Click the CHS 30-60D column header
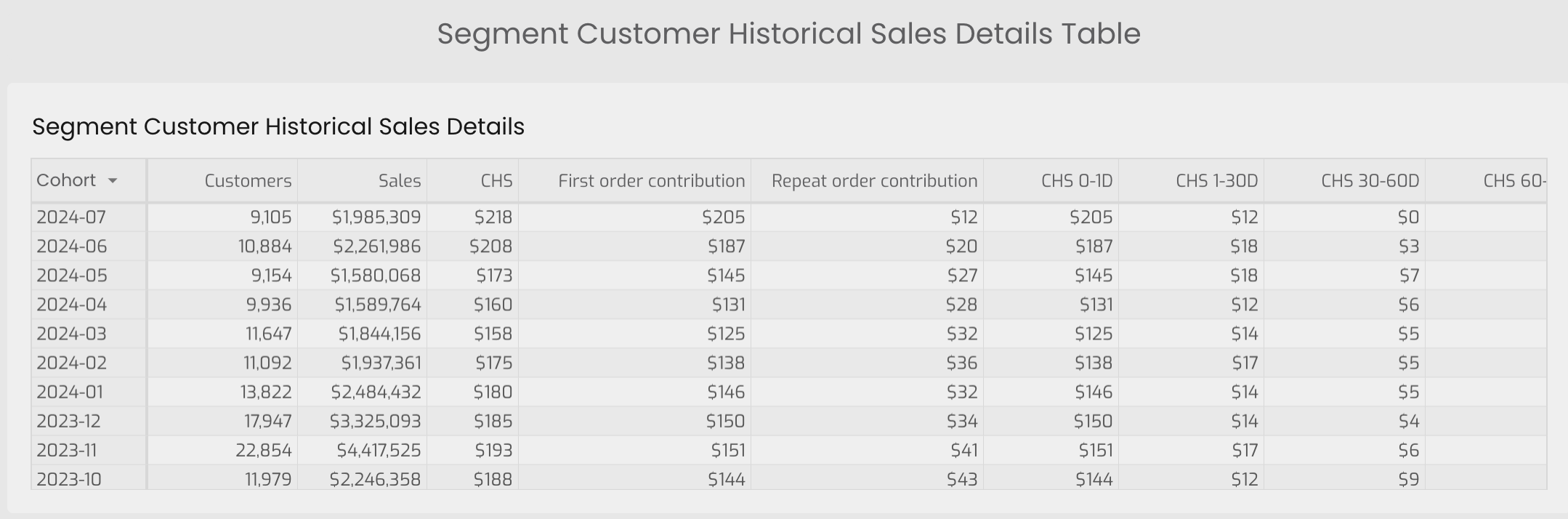 click(x=1370, y=181)
